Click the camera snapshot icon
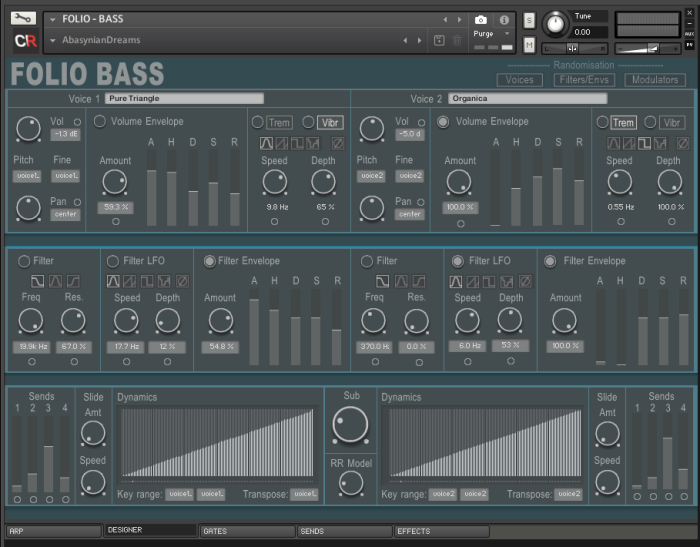 tap(480, 20)
